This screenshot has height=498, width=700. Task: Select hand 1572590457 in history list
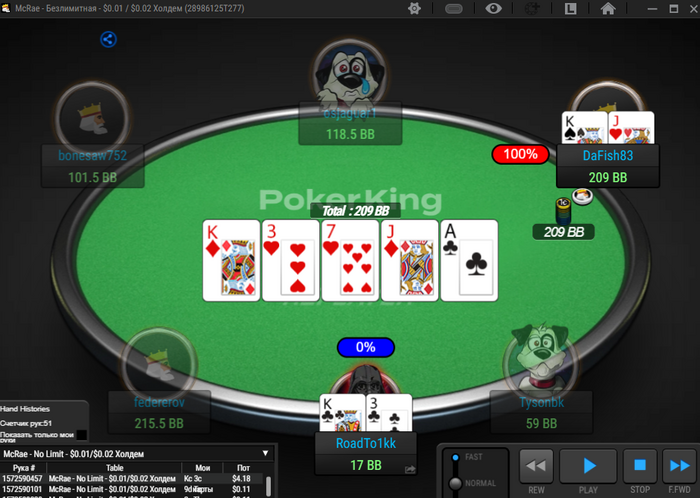click(x=133, y=478)
